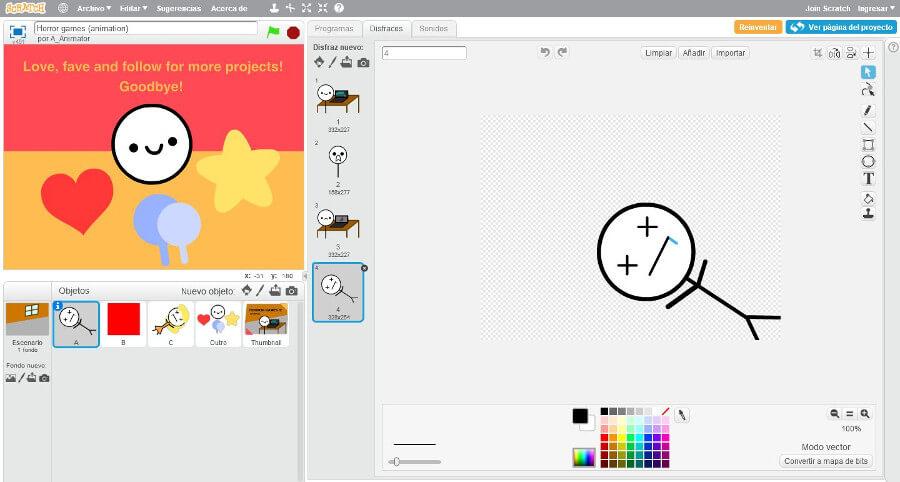900x482 pixels.
Task: Click the Scratch logo
Action: 25,8
